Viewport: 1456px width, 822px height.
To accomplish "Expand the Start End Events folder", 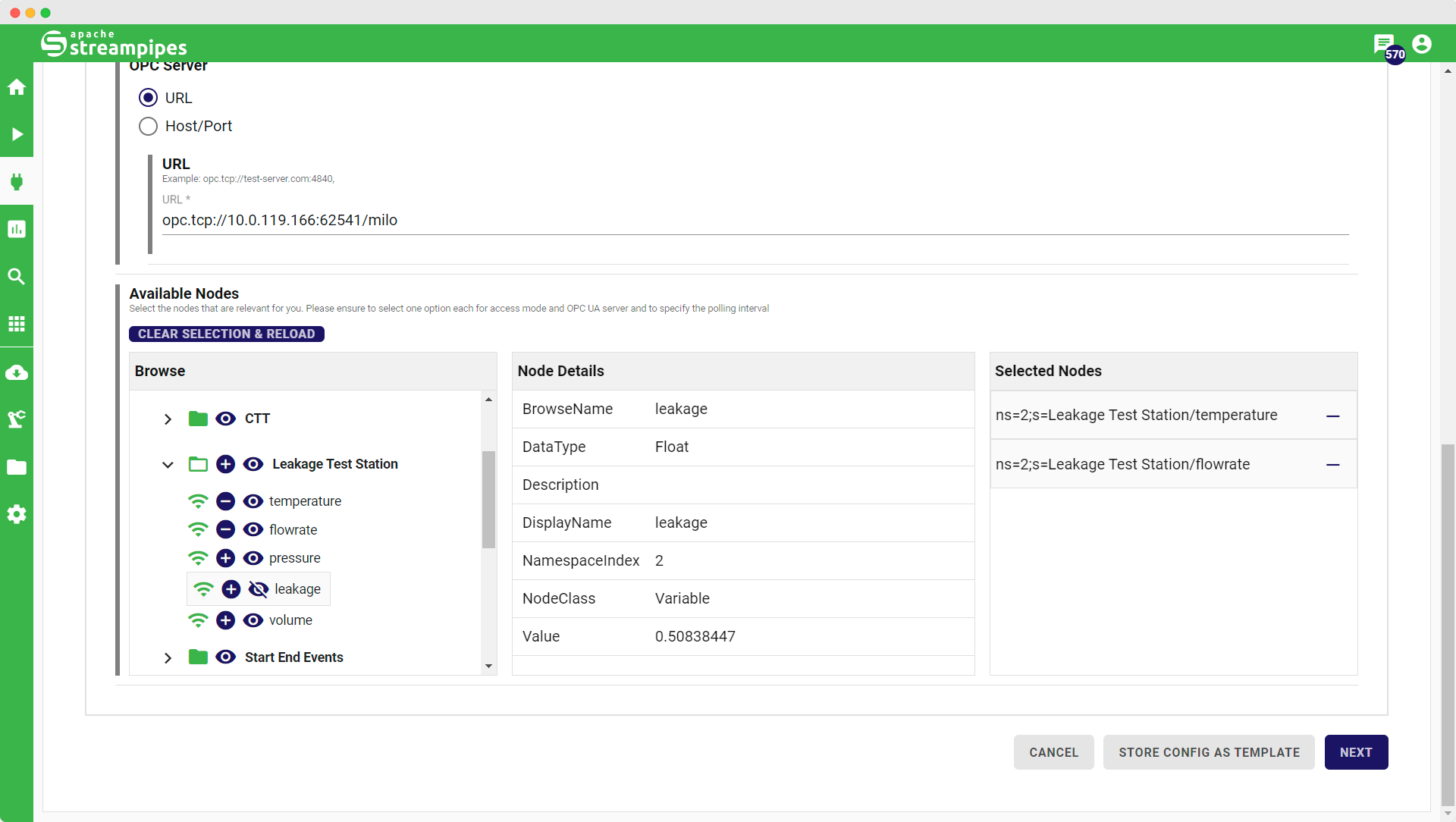I will (168, 657).
